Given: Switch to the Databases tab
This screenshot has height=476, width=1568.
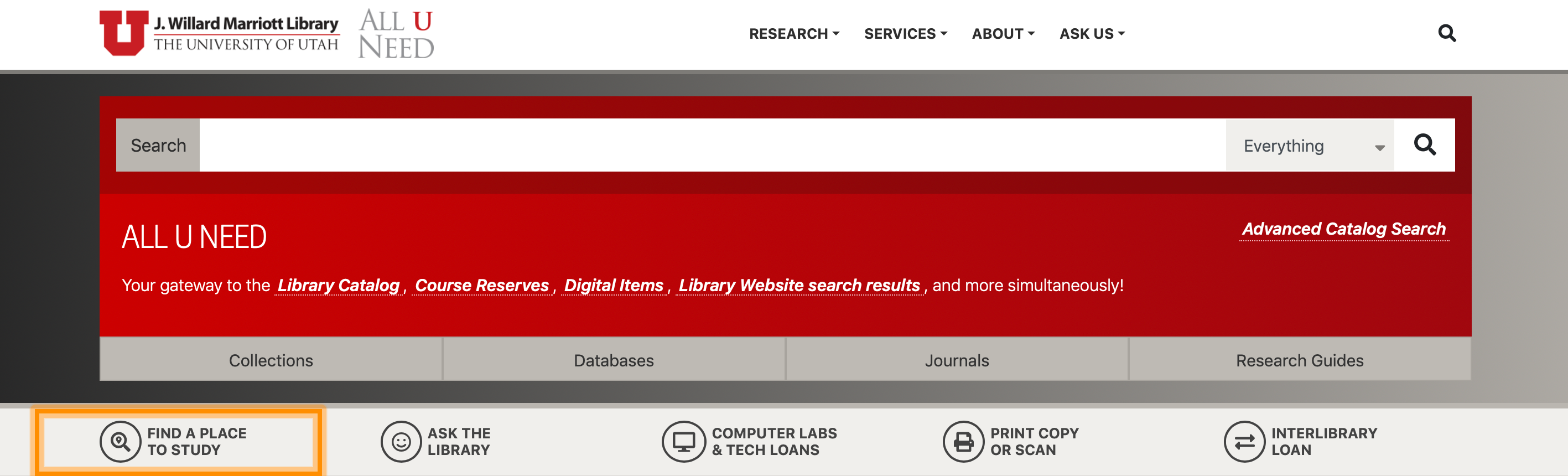Looking at the screenshot, I should tap(614, 360).
